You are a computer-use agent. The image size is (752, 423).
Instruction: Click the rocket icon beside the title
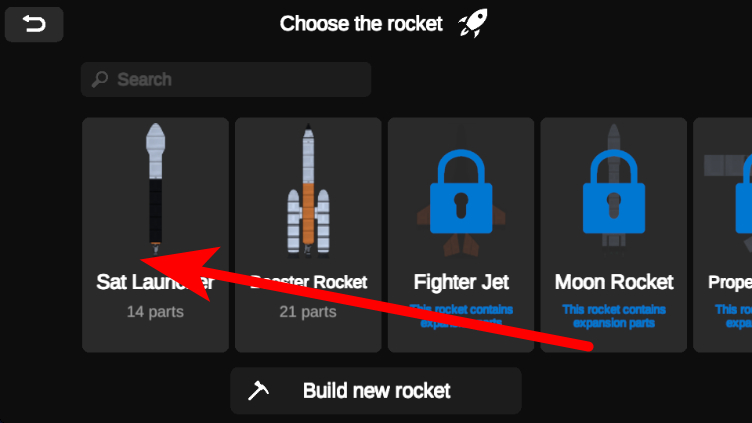[x=473, y=24]
